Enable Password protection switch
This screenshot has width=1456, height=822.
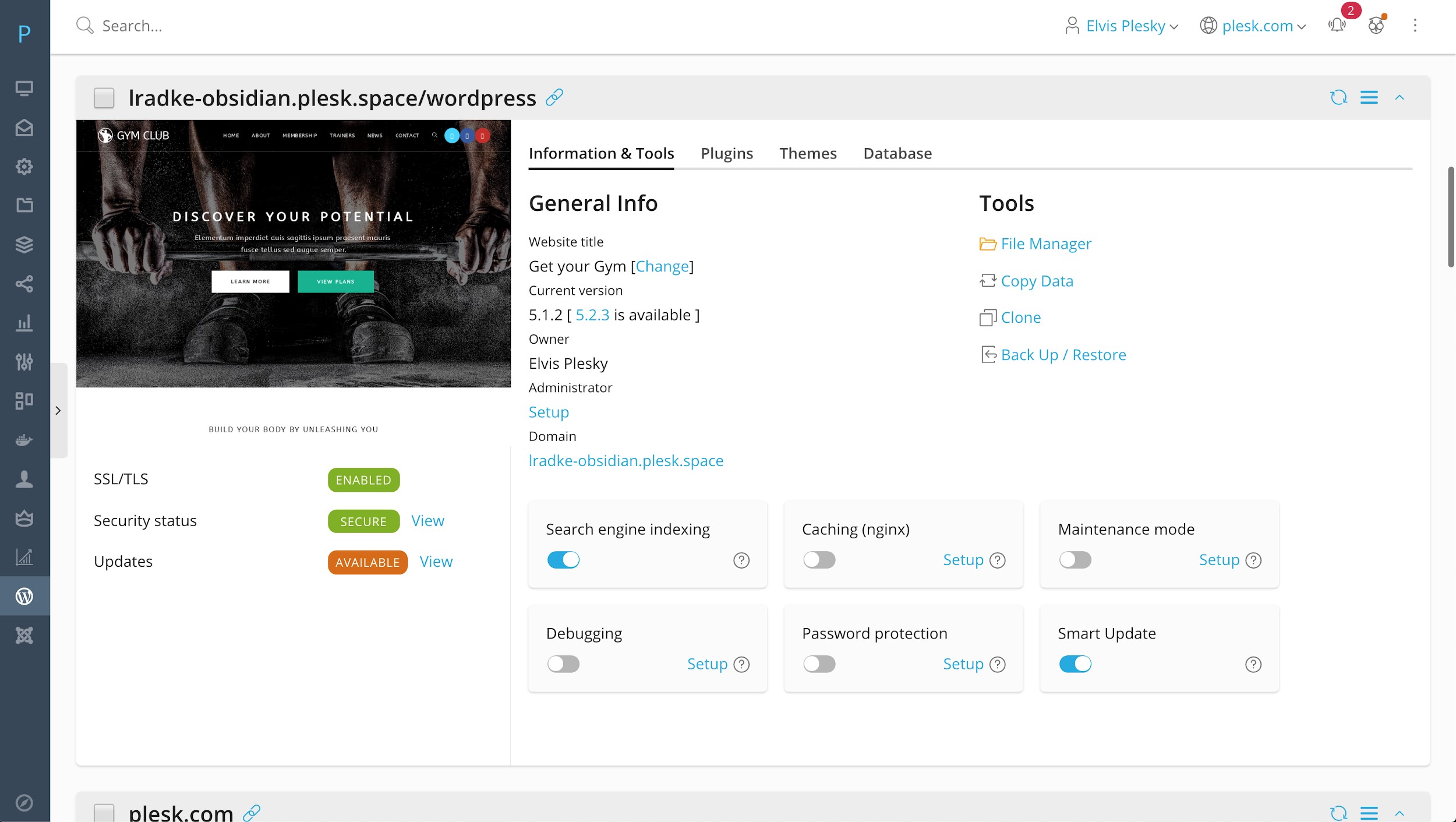(819, 664)
